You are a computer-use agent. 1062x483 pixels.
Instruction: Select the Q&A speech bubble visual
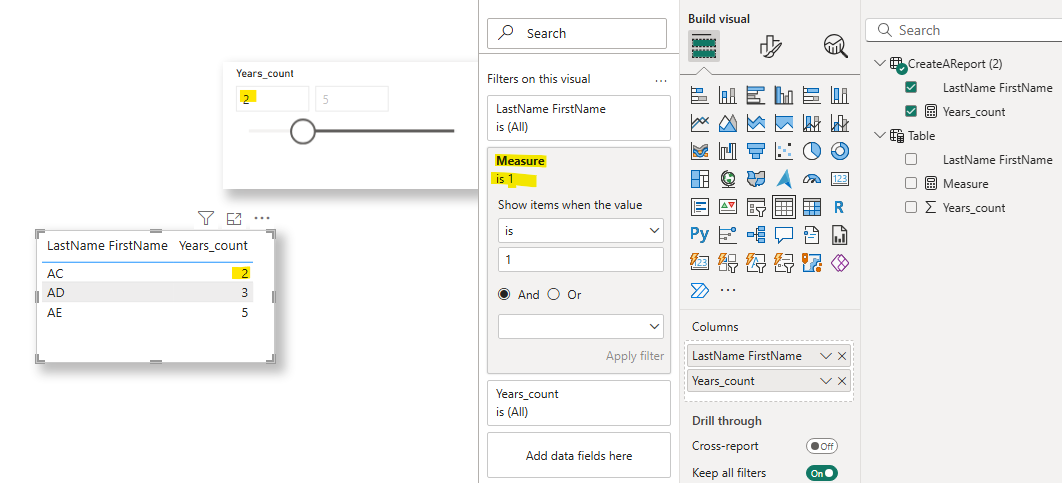[x=784, y=234]
